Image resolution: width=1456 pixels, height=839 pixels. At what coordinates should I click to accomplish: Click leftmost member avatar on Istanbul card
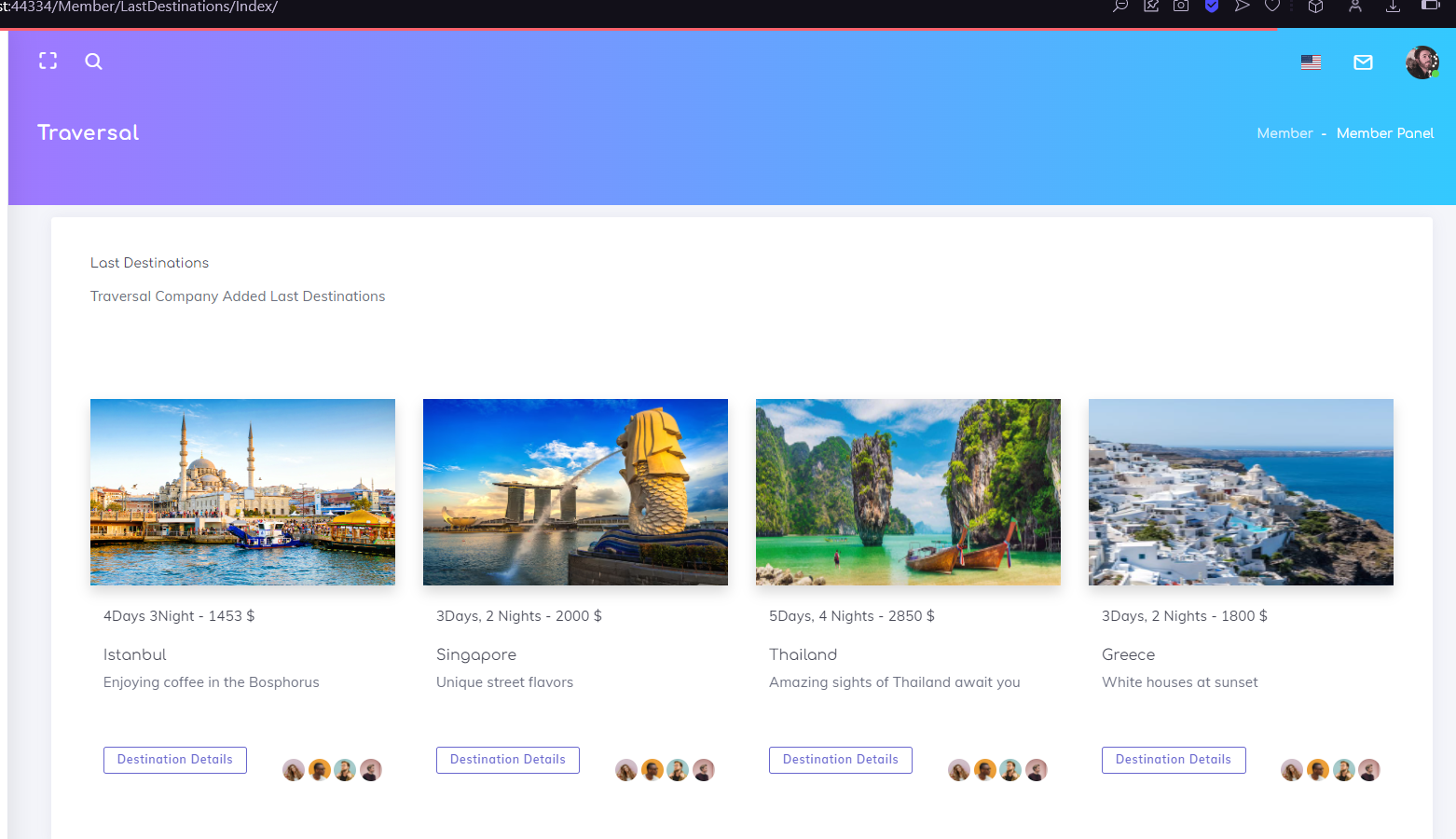click(294, 770)
